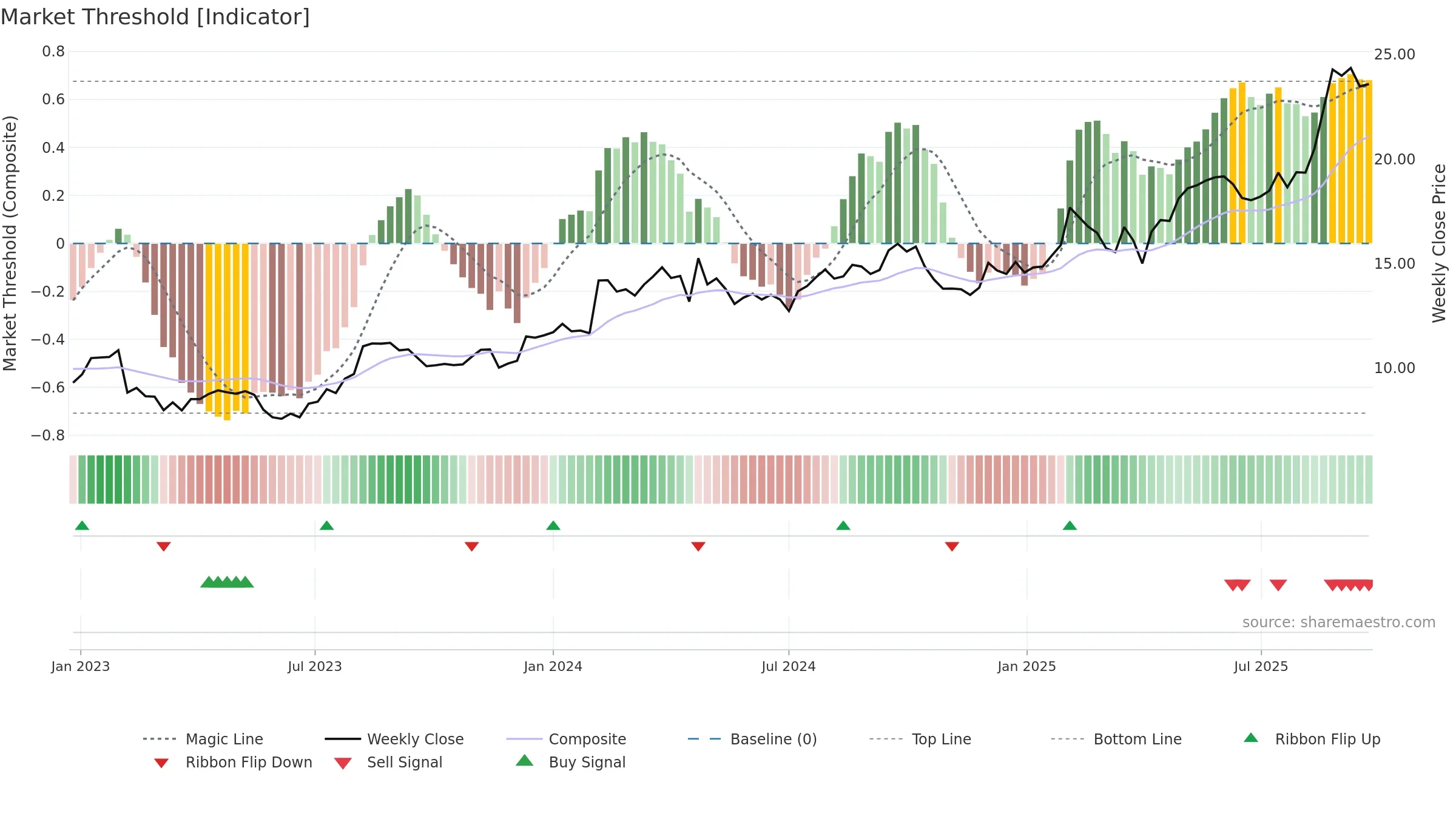Screen dimensions: 1456x819
Task: Click the Weekly Close Price axis title
Action: (1439, 243)
